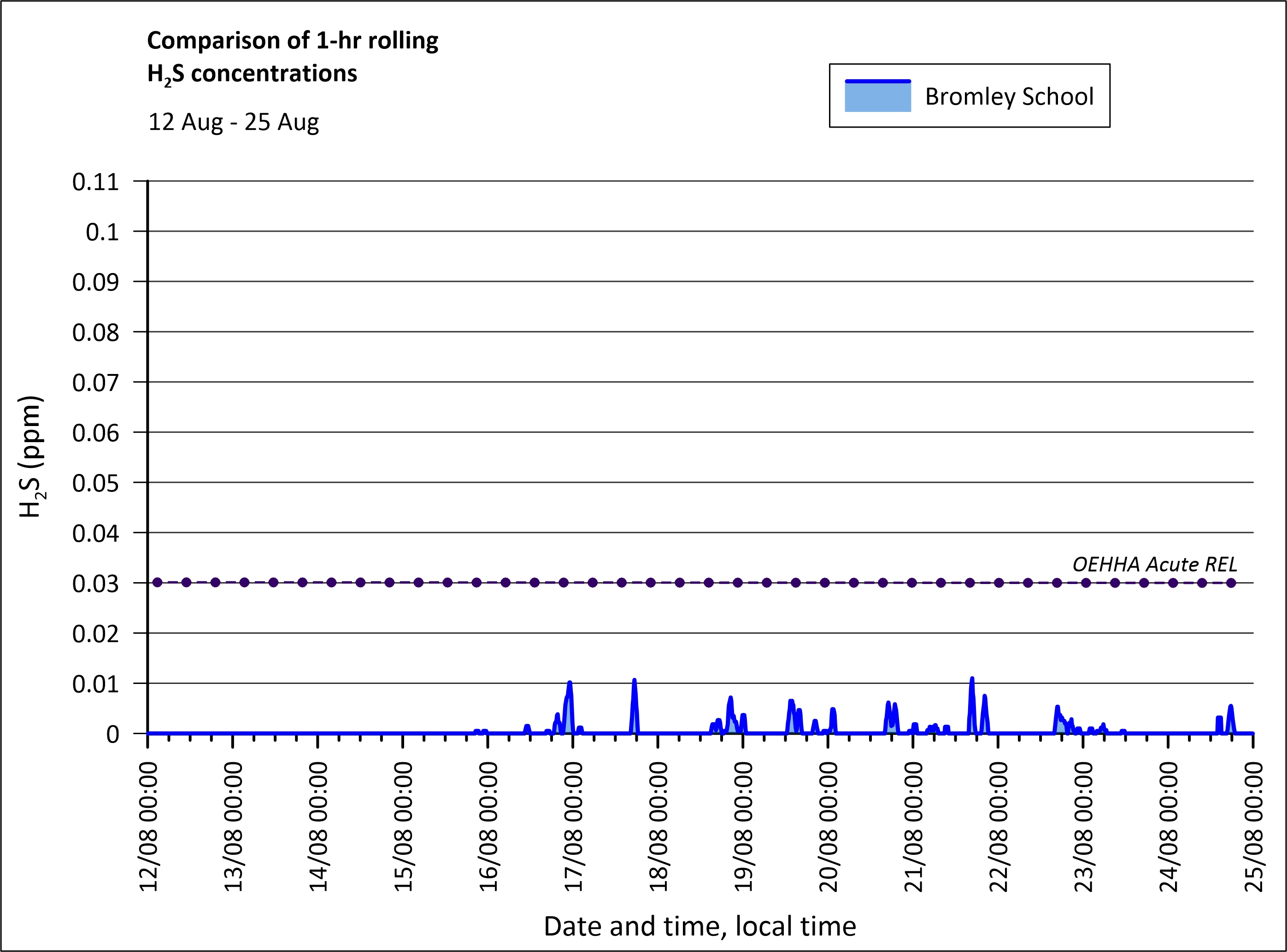Click the 0.11 y-axis tick label

[95, 182]
